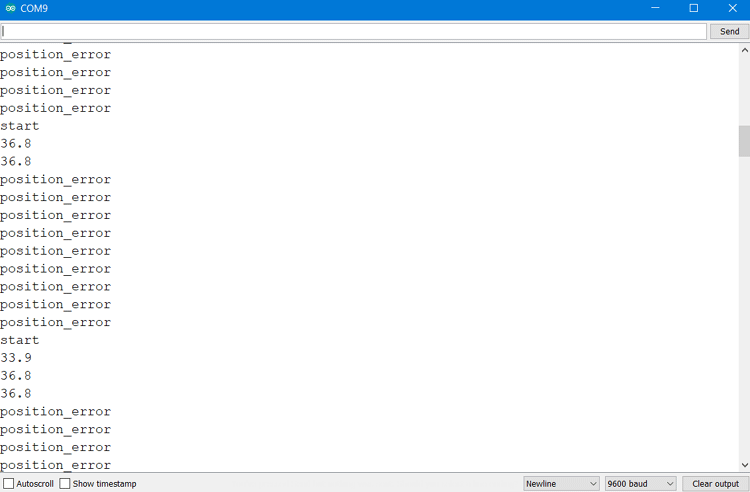Toggle the Show timestamp checkbox

click(x=65, y=483)
